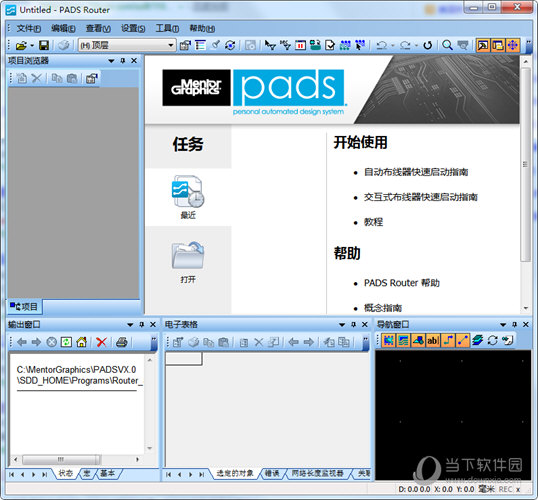Open the 导航窗口 panel options arrow
The width and height of the screenshot is (538, 500).
click(x=503, y=325)
